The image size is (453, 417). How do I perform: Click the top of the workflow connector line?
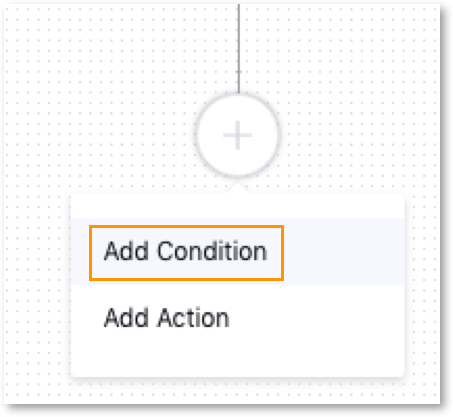pos(239,10)
